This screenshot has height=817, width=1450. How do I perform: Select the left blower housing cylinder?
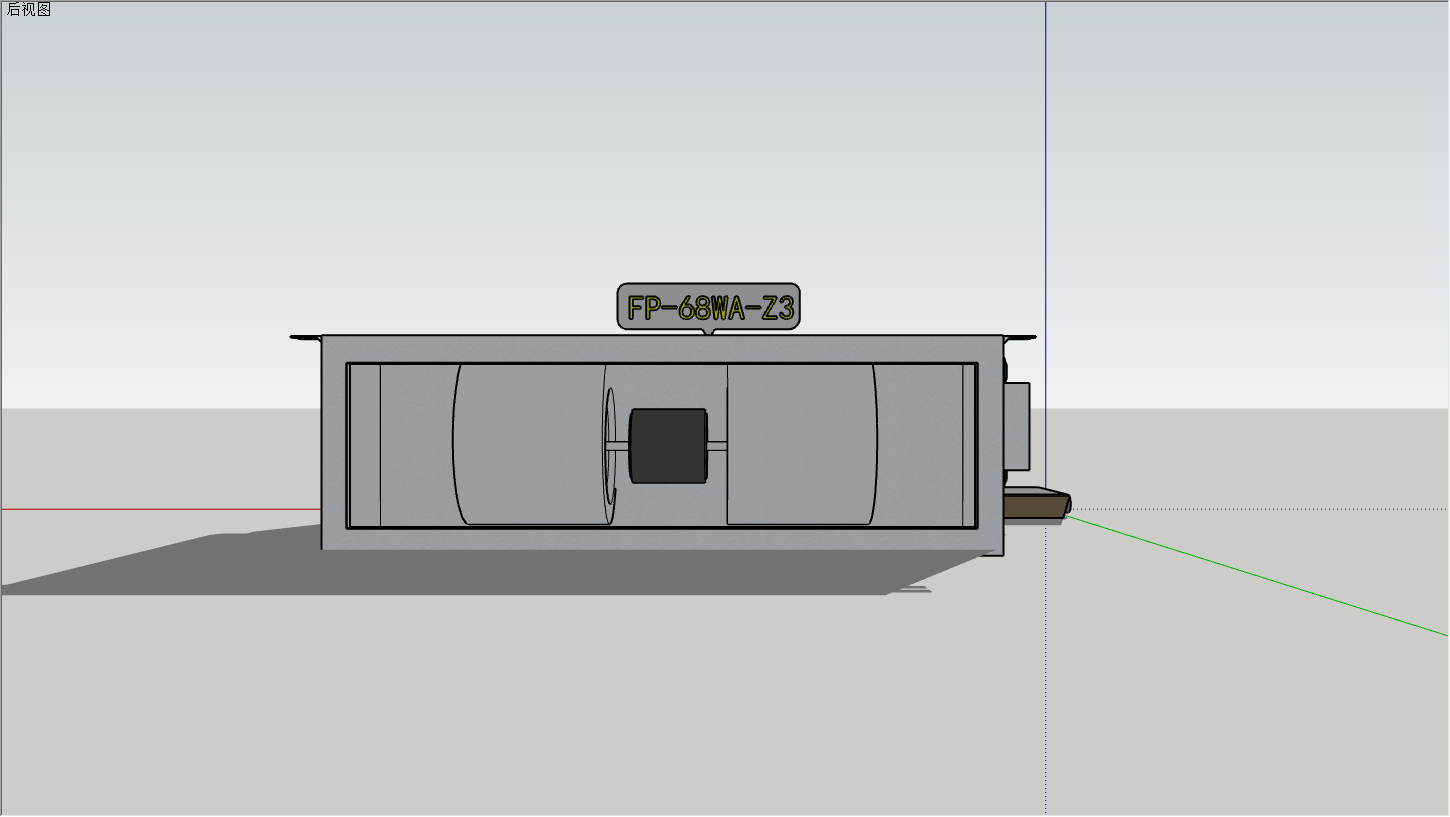coord(534,444)
